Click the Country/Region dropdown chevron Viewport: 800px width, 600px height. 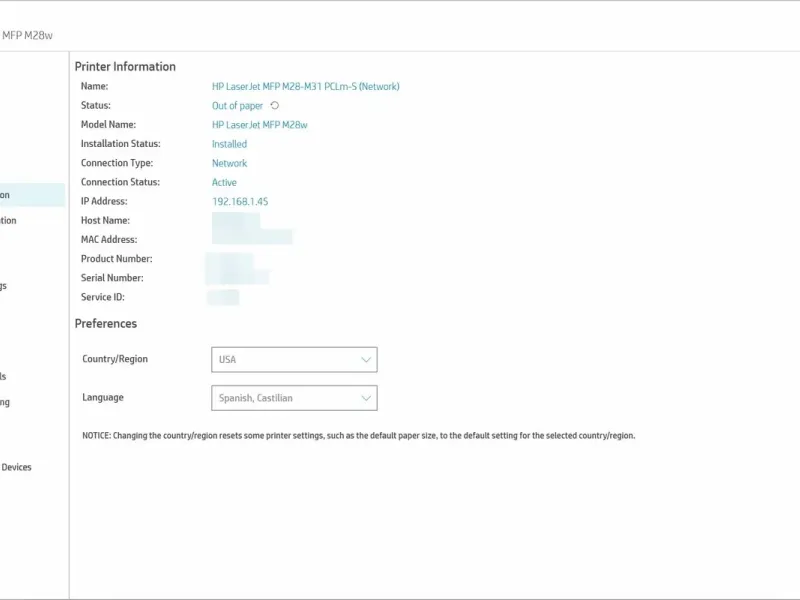click(x=366, y=360)
